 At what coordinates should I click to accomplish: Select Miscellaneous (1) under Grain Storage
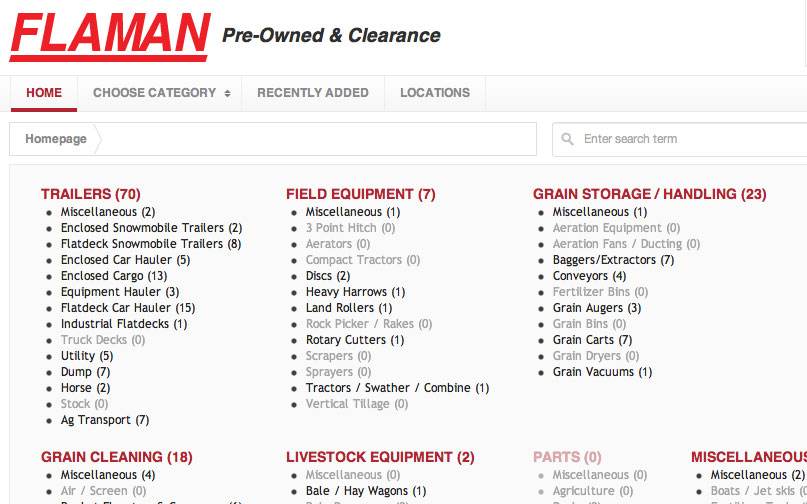point(600,212)
